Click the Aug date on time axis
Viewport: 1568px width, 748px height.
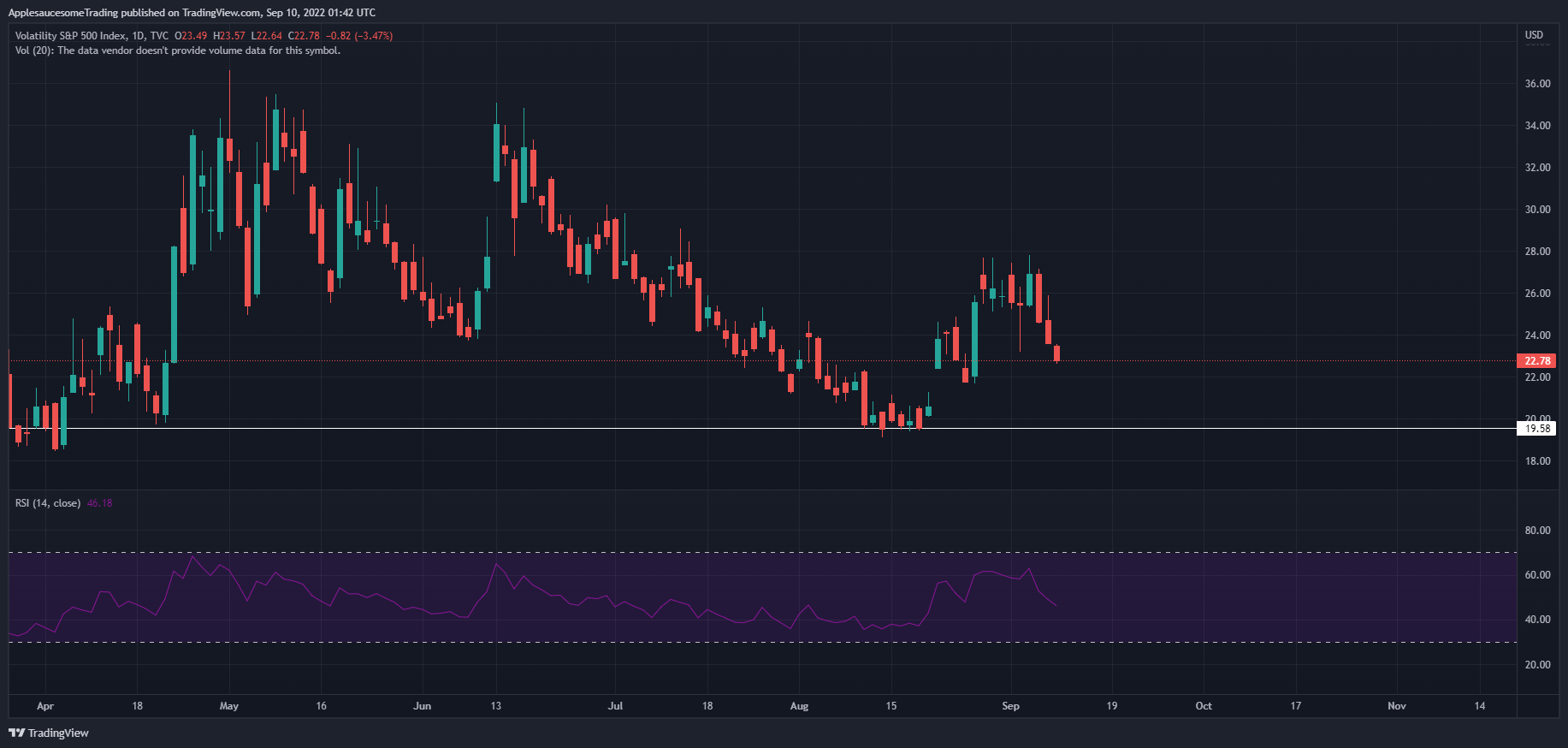[799, 706]
